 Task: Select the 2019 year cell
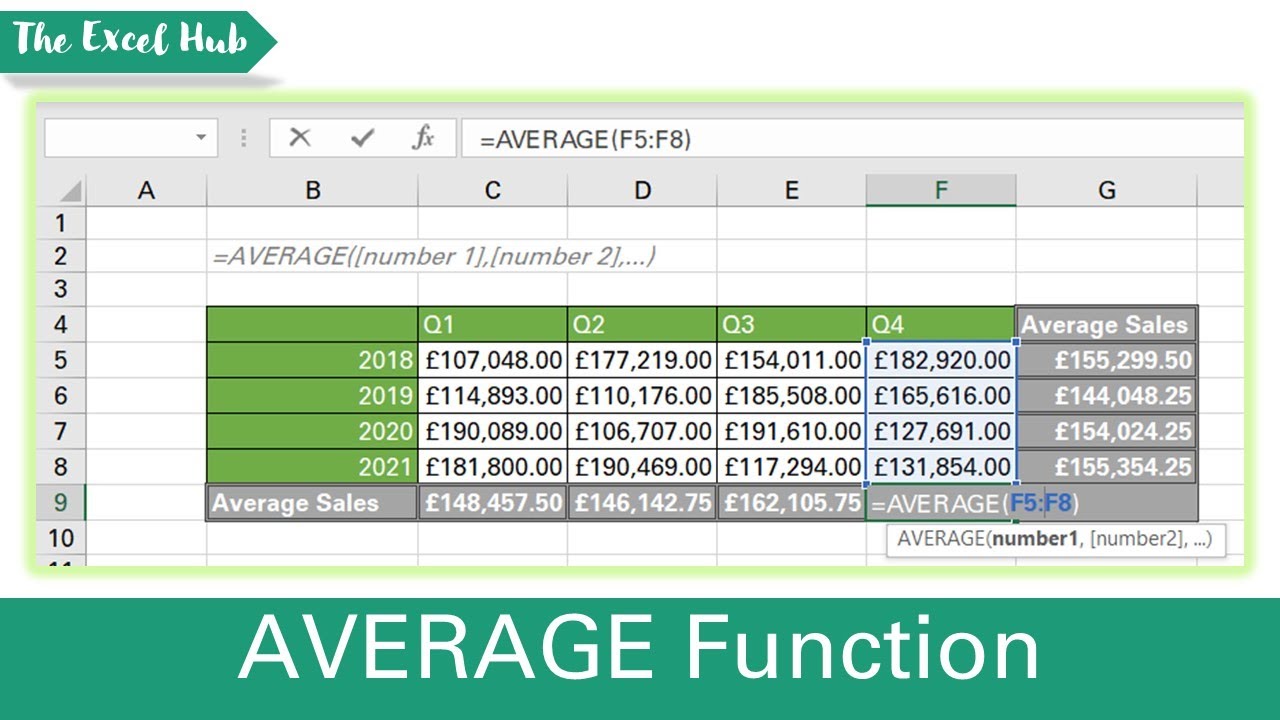point(313,395)
